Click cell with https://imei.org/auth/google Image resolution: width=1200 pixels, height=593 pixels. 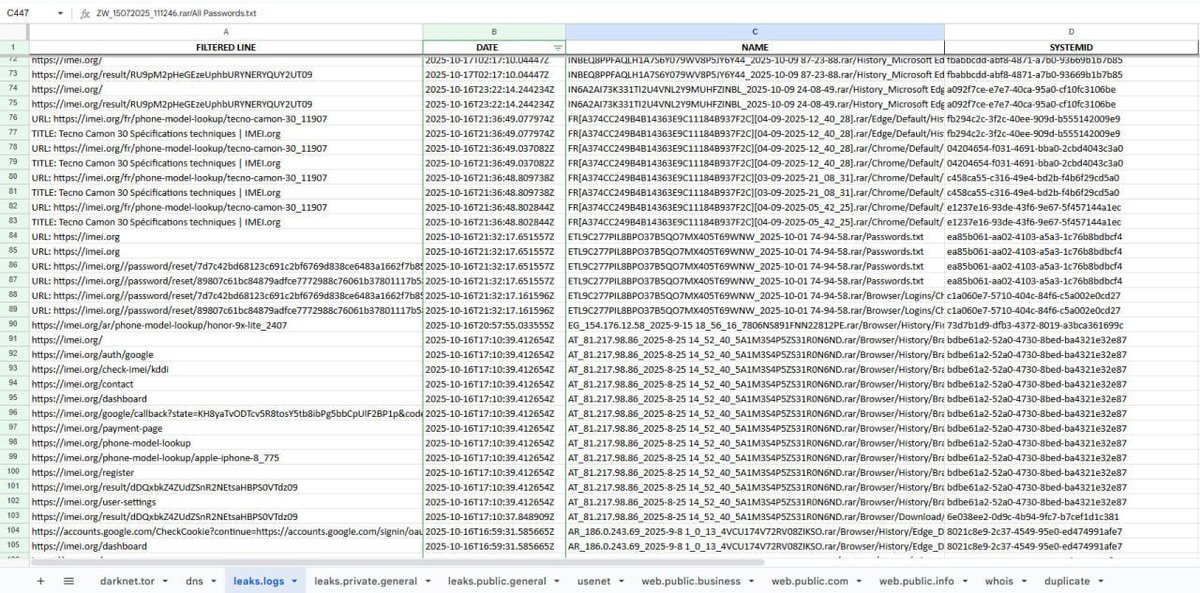point(226,355)
